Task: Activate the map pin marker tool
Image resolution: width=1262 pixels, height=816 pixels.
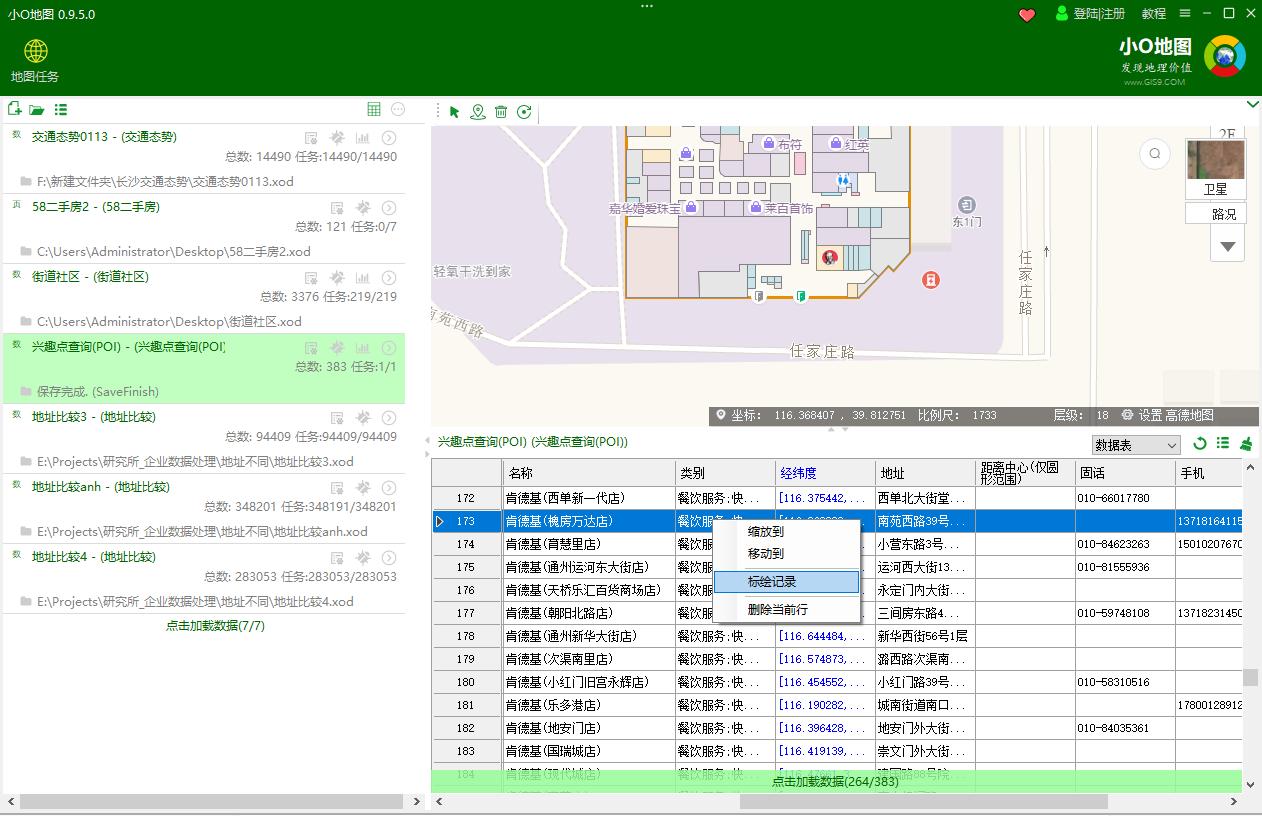Action: (x=478, y=112)
